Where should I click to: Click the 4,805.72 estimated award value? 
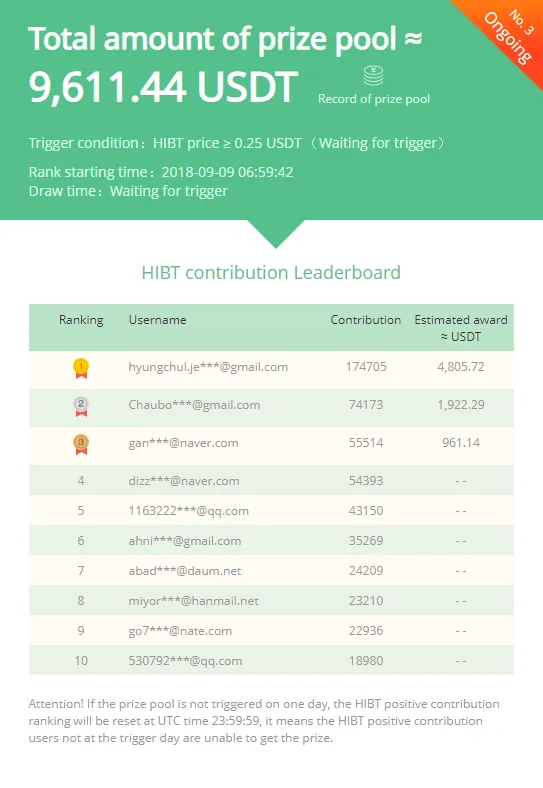pyautogui.click(x=461, y=367)
